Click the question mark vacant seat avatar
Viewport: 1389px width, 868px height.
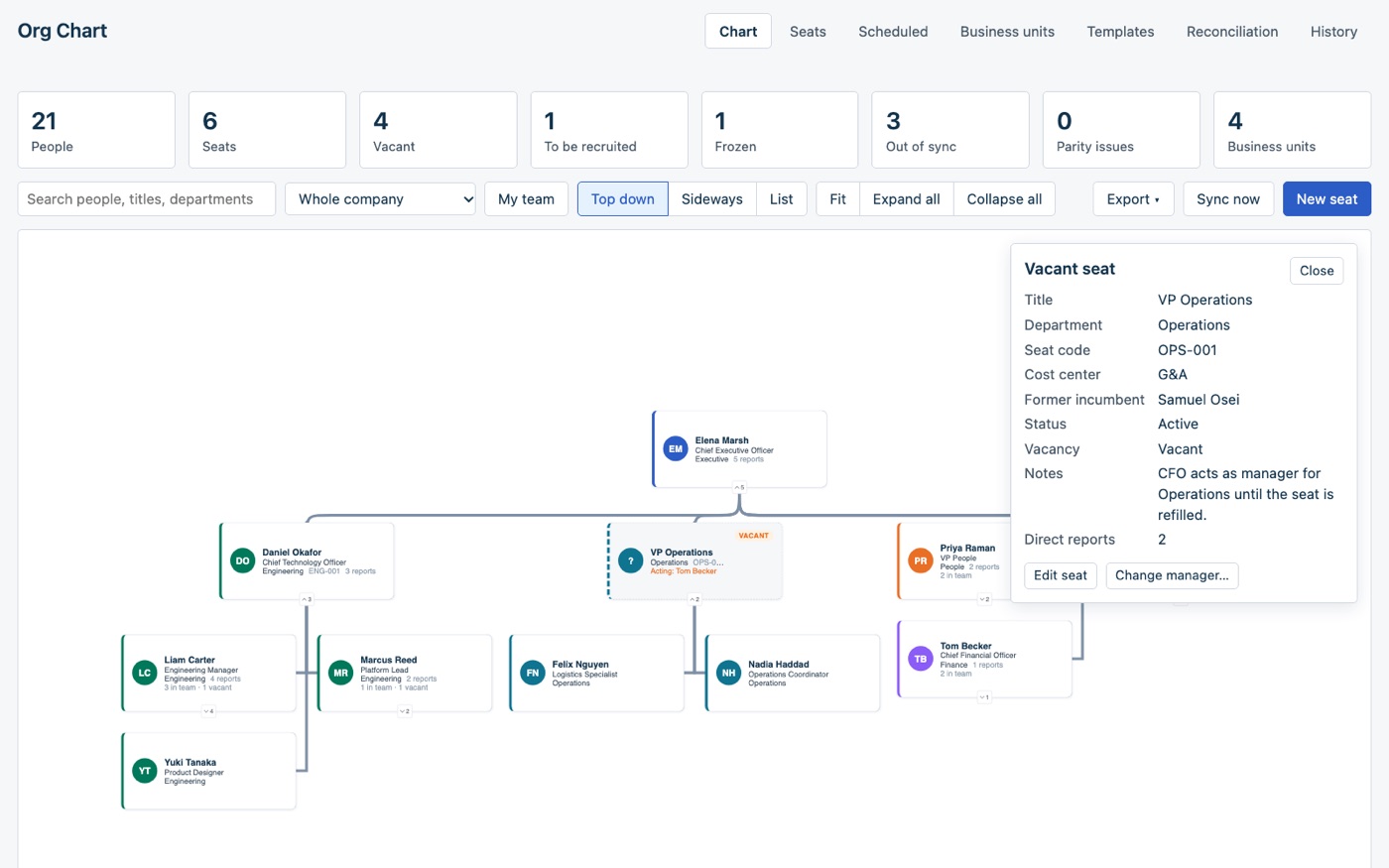[x=631, y=561]
